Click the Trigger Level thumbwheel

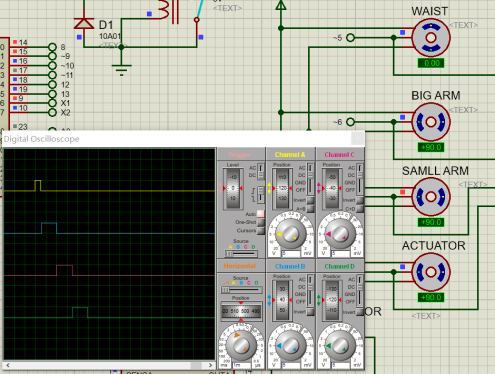(233, 189)
